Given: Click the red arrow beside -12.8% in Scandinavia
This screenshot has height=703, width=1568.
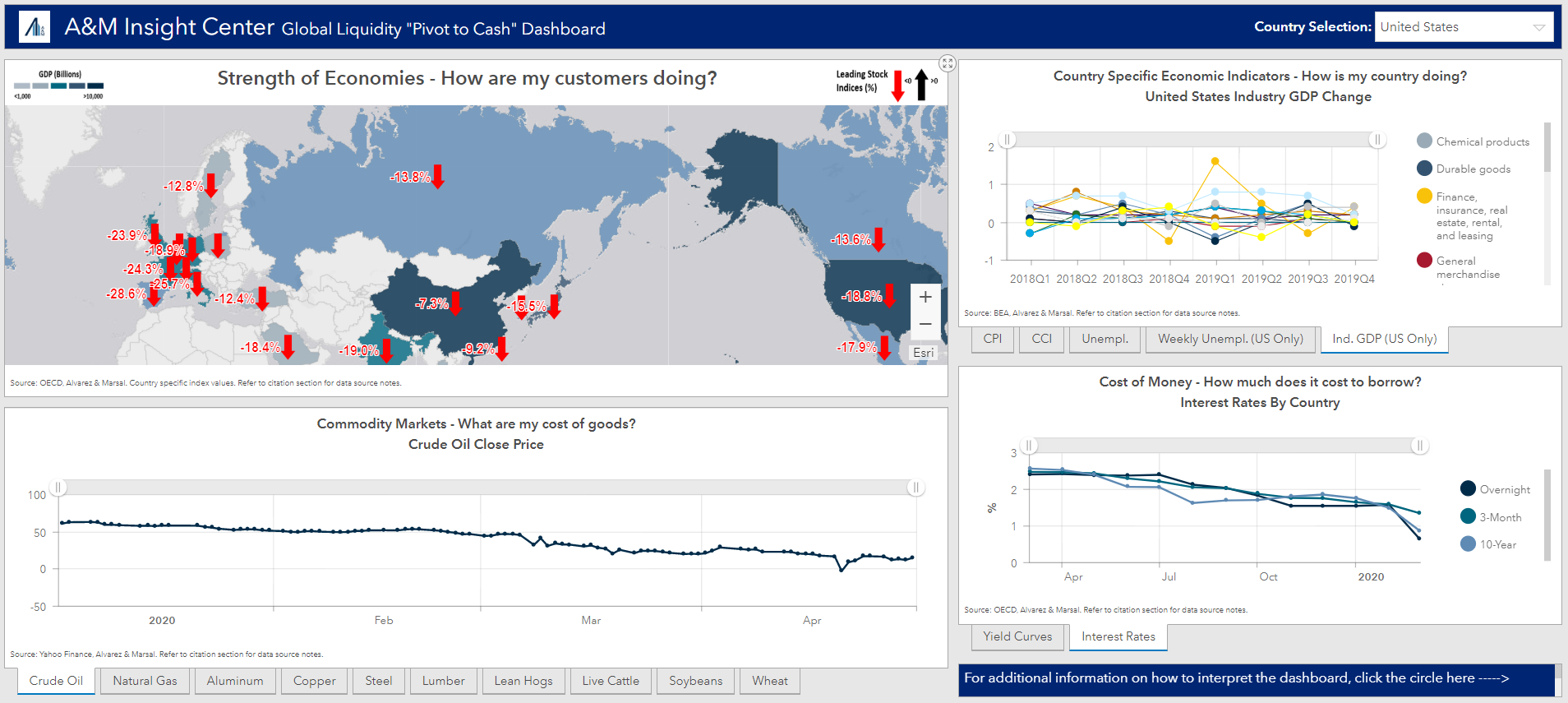Looking at the screenshot, I should pos(211,185).
